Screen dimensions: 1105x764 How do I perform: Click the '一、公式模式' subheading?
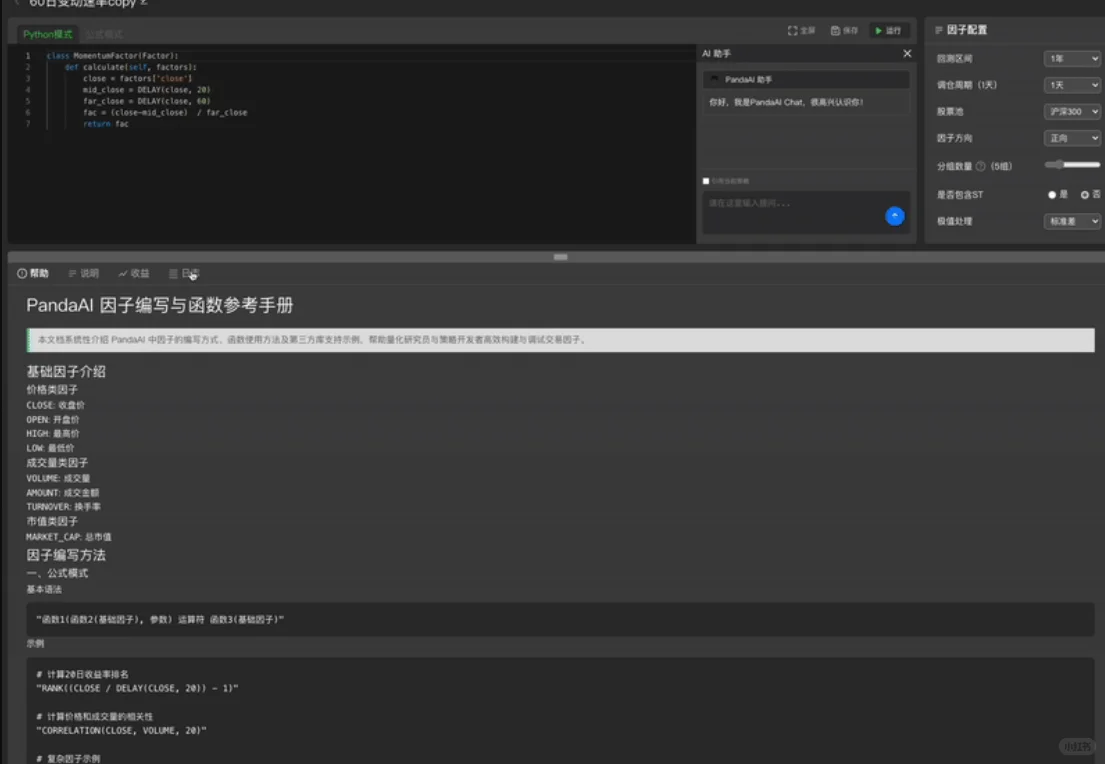57,573
